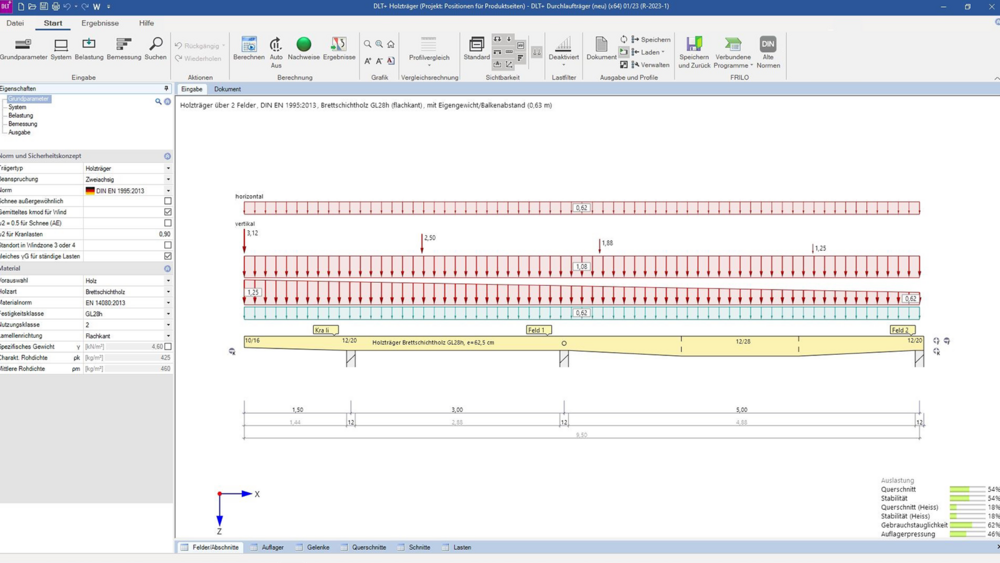Screen dimensions: 1000x563
Task: Increase graphic text size icon
Action: tap(368, 61)
